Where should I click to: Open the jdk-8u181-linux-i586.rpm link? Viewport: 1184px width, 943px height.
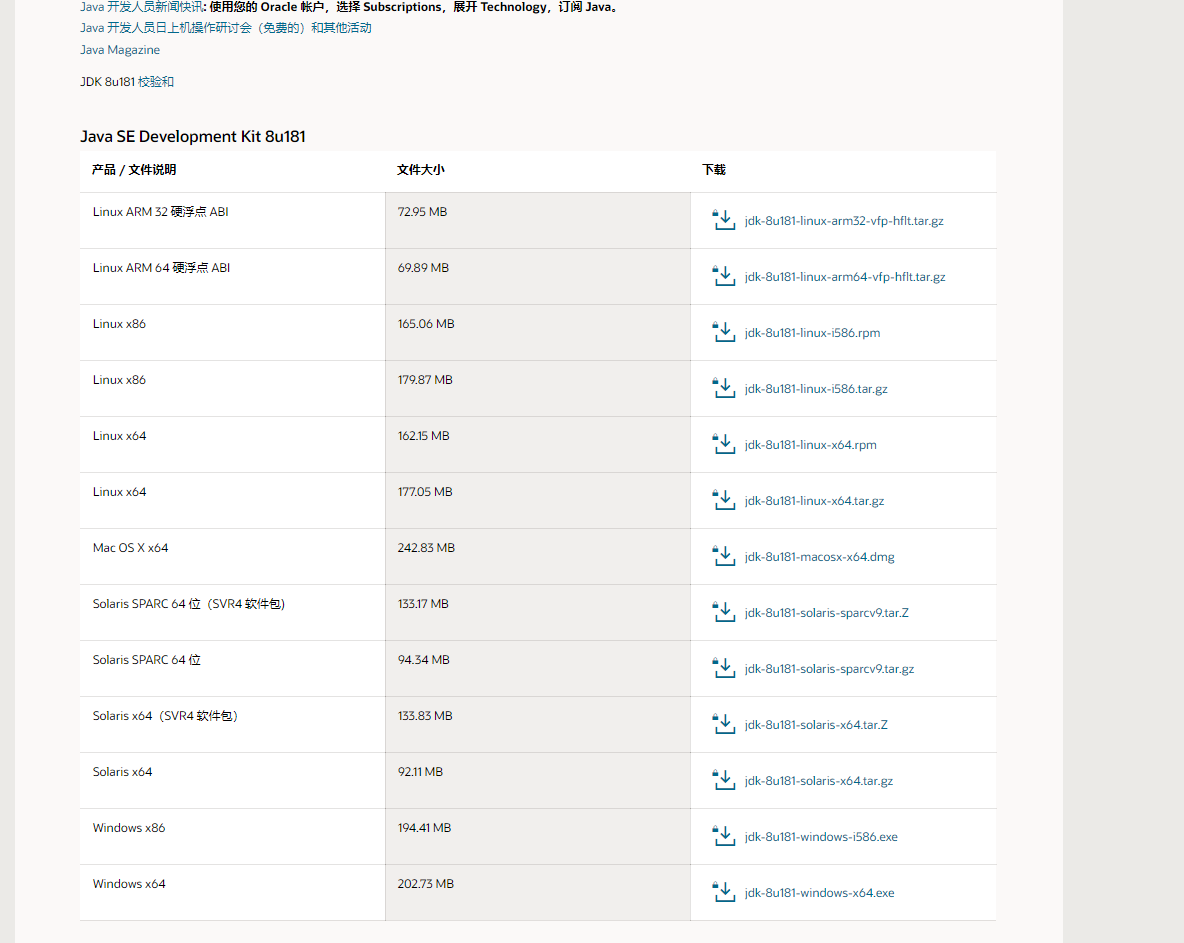coord(812,332)
